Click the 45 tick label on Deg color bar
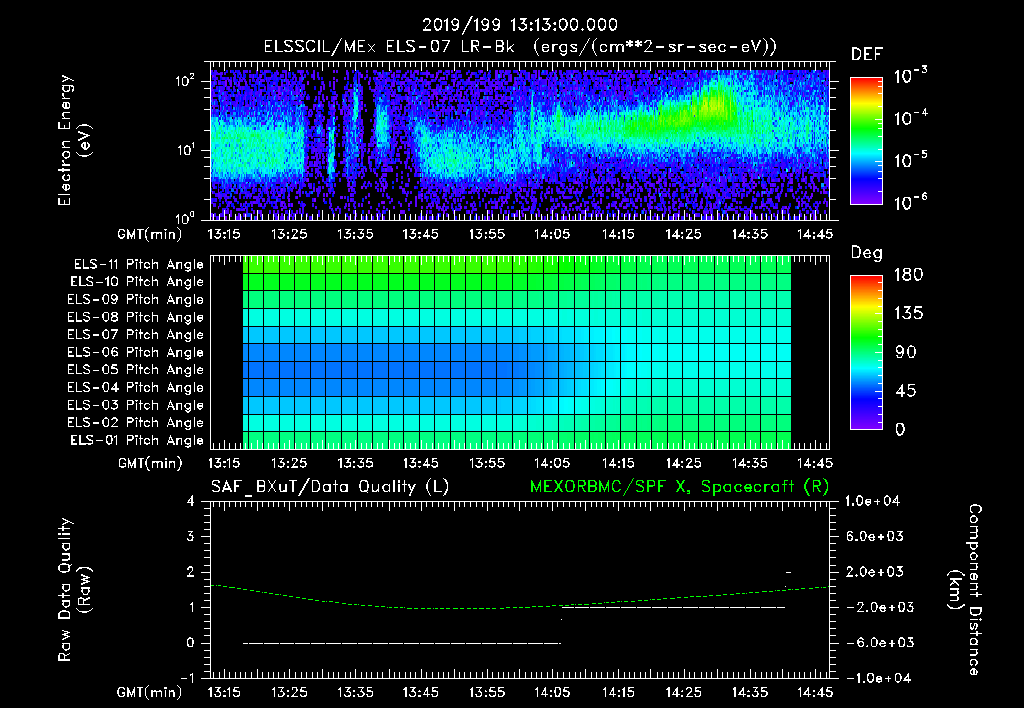The width and height of the screenshot is (1024, 708). click(x=905, y=391)
